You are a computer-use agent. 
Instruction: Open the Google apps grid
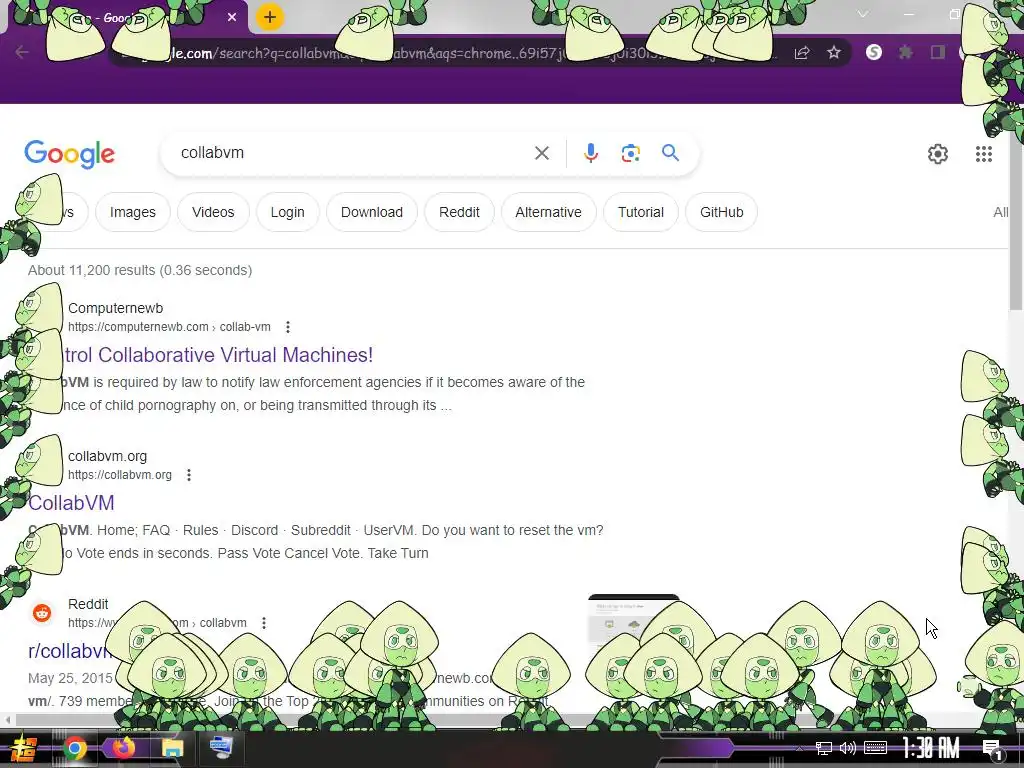[x=984, y=154]
